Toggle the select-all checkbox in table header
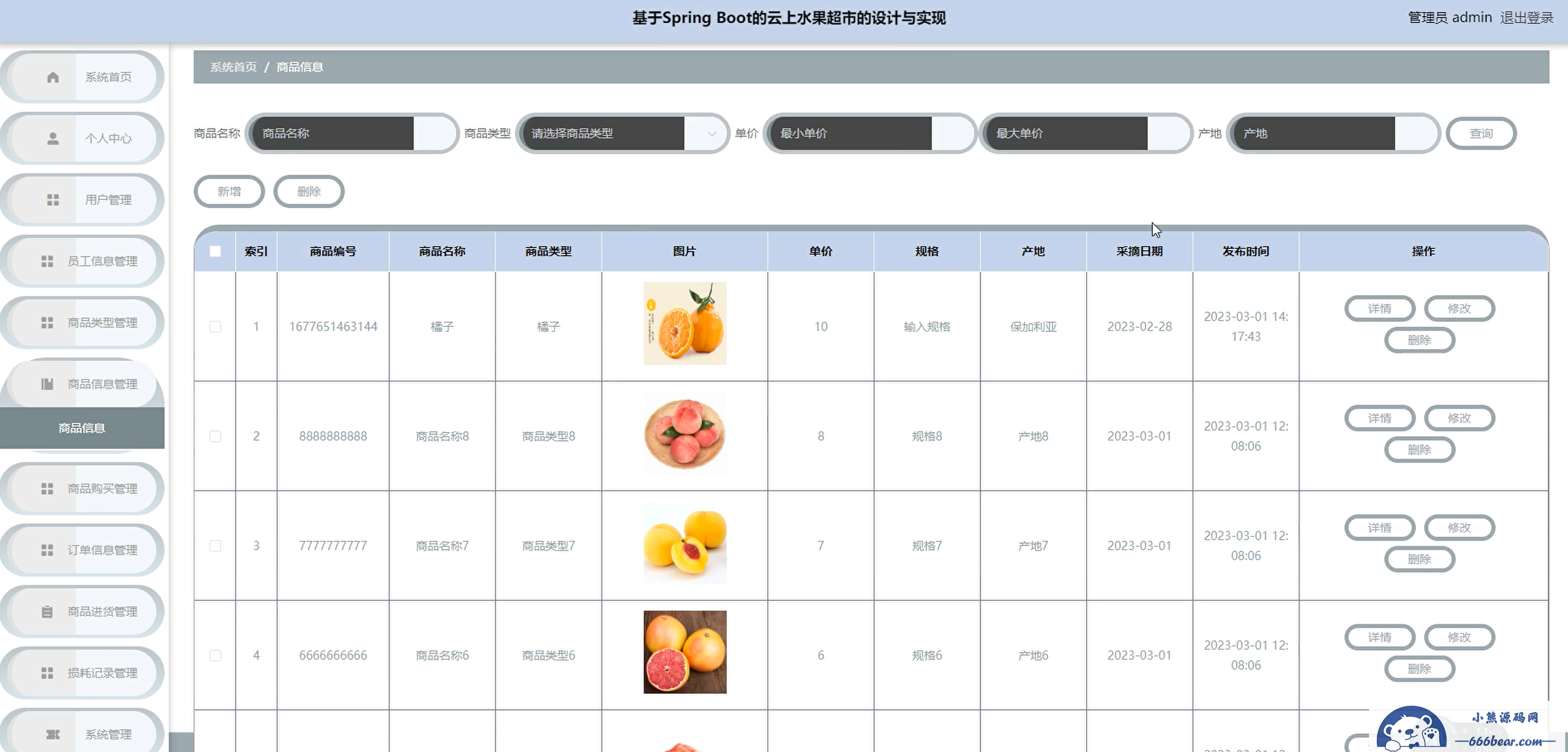The image size is (1568, 752). [x=216, y=251]
